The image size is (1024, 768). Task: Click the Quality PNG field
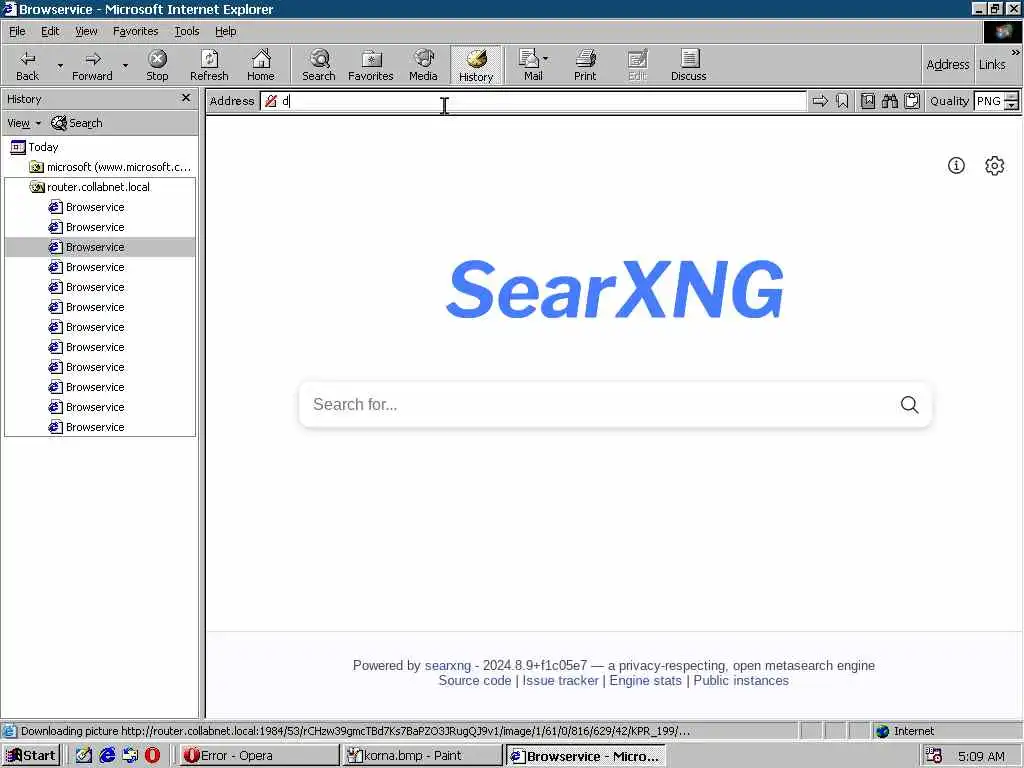[988, 101]
